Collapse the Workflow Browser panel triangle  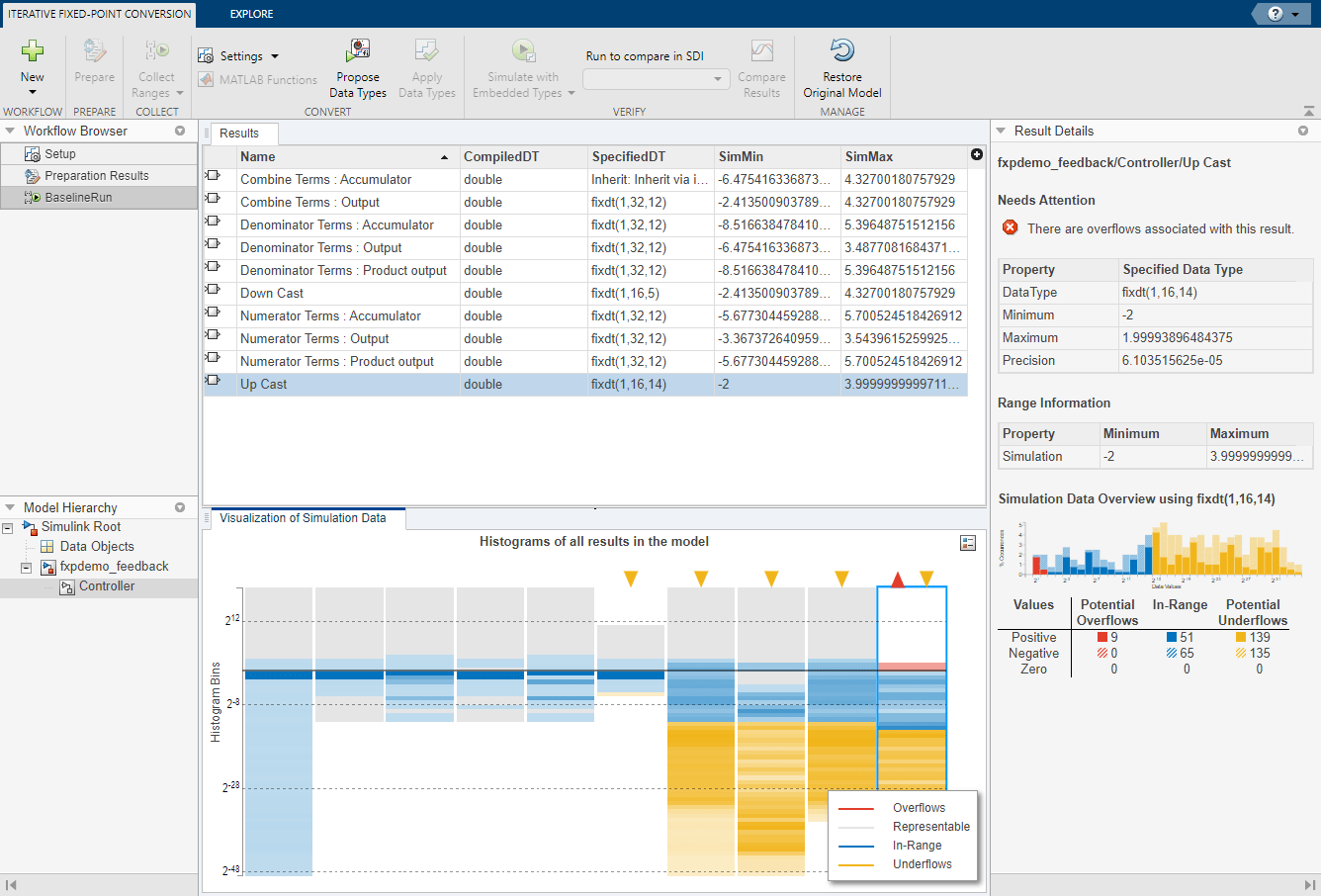[x=10, y=131]
